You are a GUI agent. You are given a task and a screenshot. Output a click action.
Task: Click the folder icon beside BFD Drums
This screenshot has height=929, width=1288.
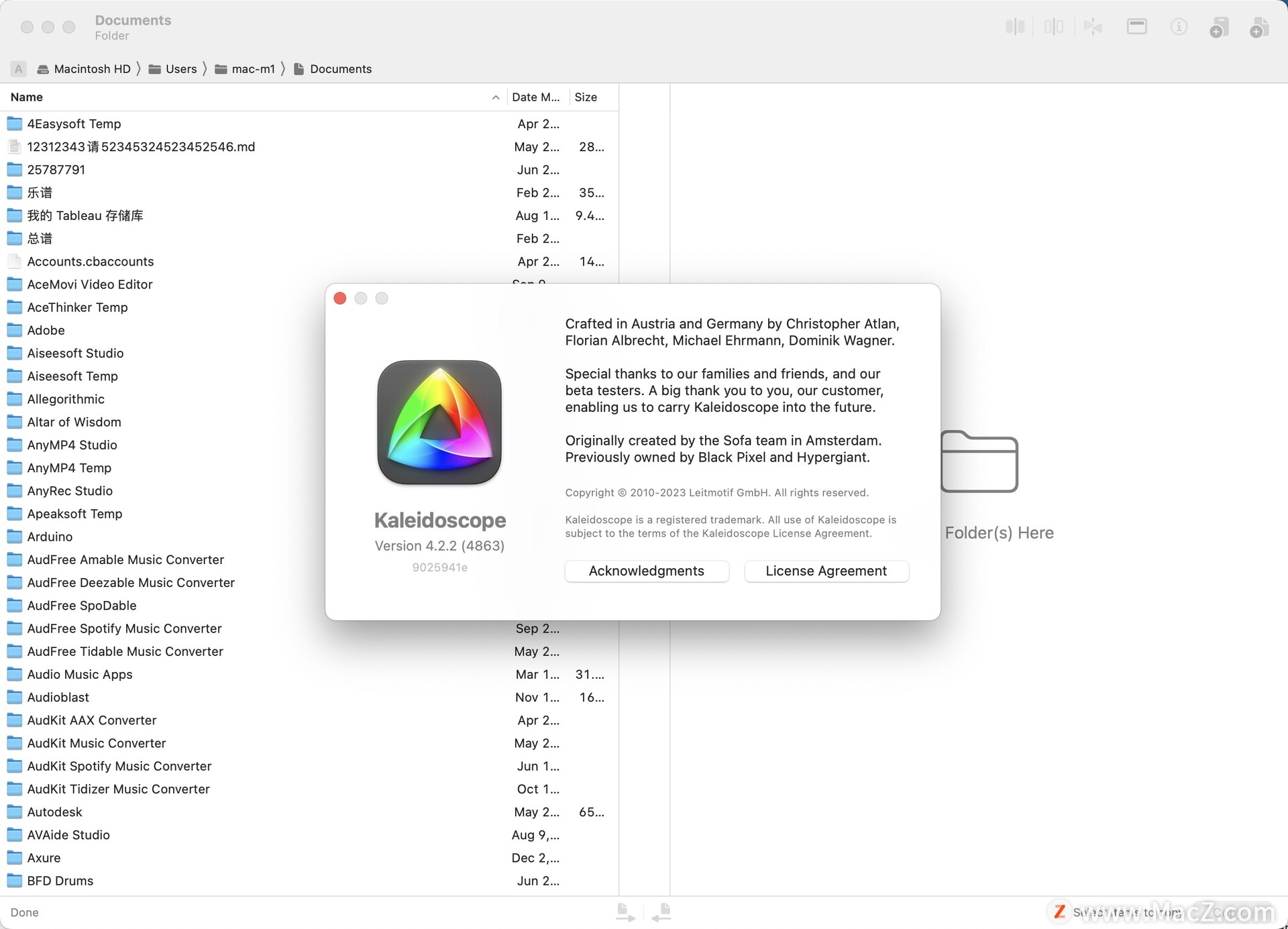[15, 881]
